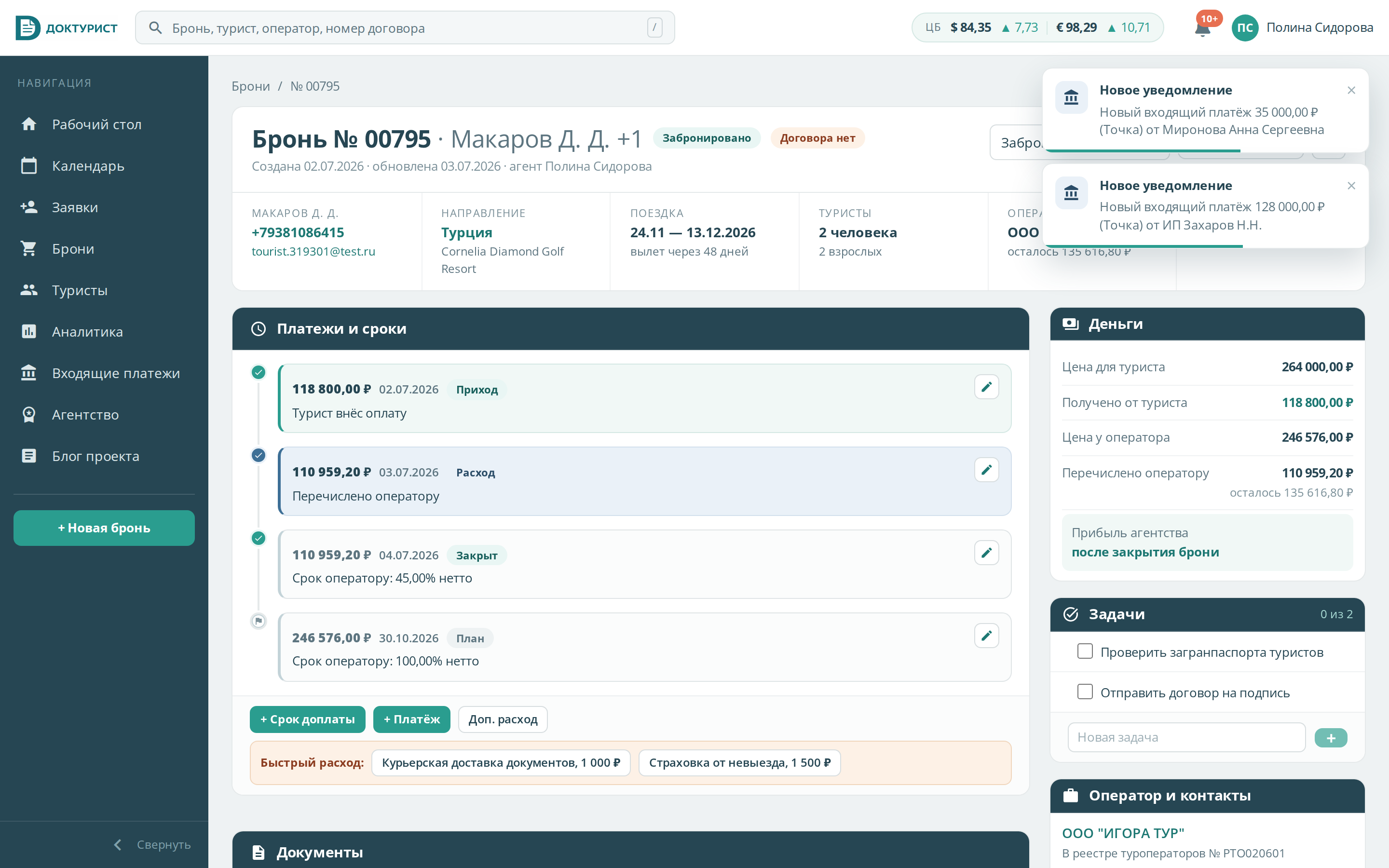The image size is (1389, 868).
Task: Click the flag marker of 30.10.2026 plan
Action: [x=259, y=621]
